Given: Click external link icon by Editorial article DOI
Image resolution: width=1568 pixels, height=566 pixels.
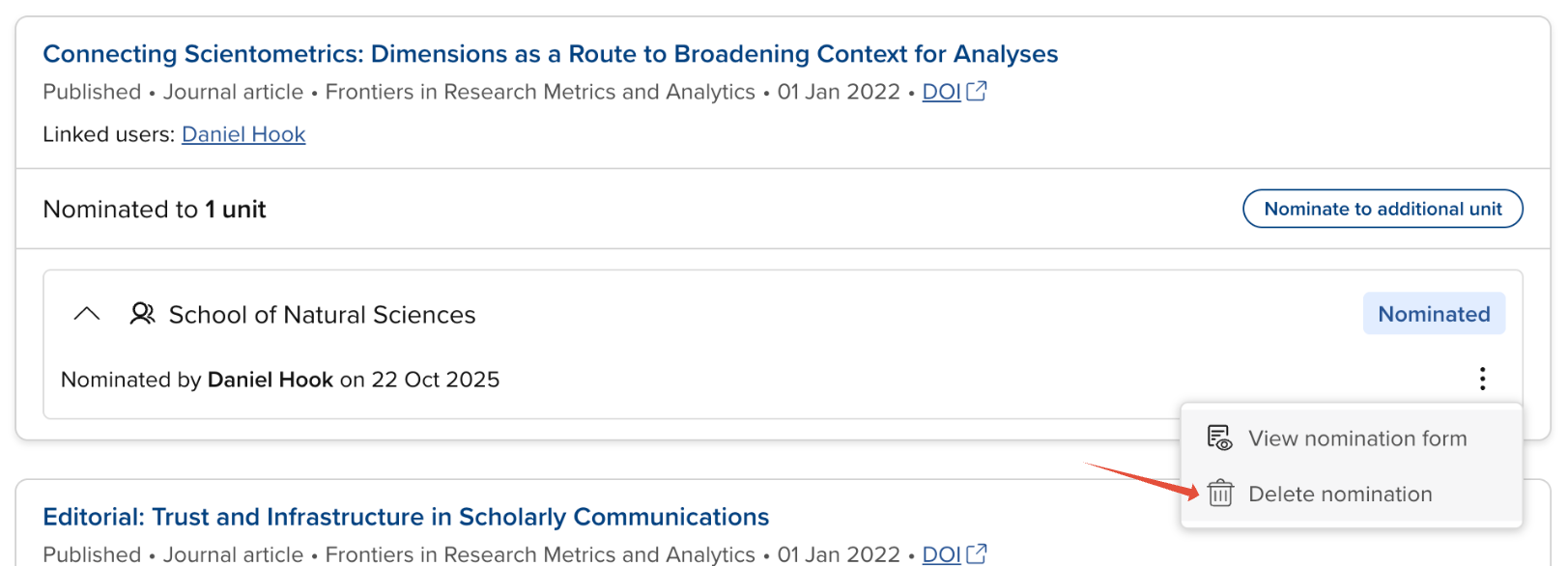Looking at the screenshot, I should click(x=977, y=553).
